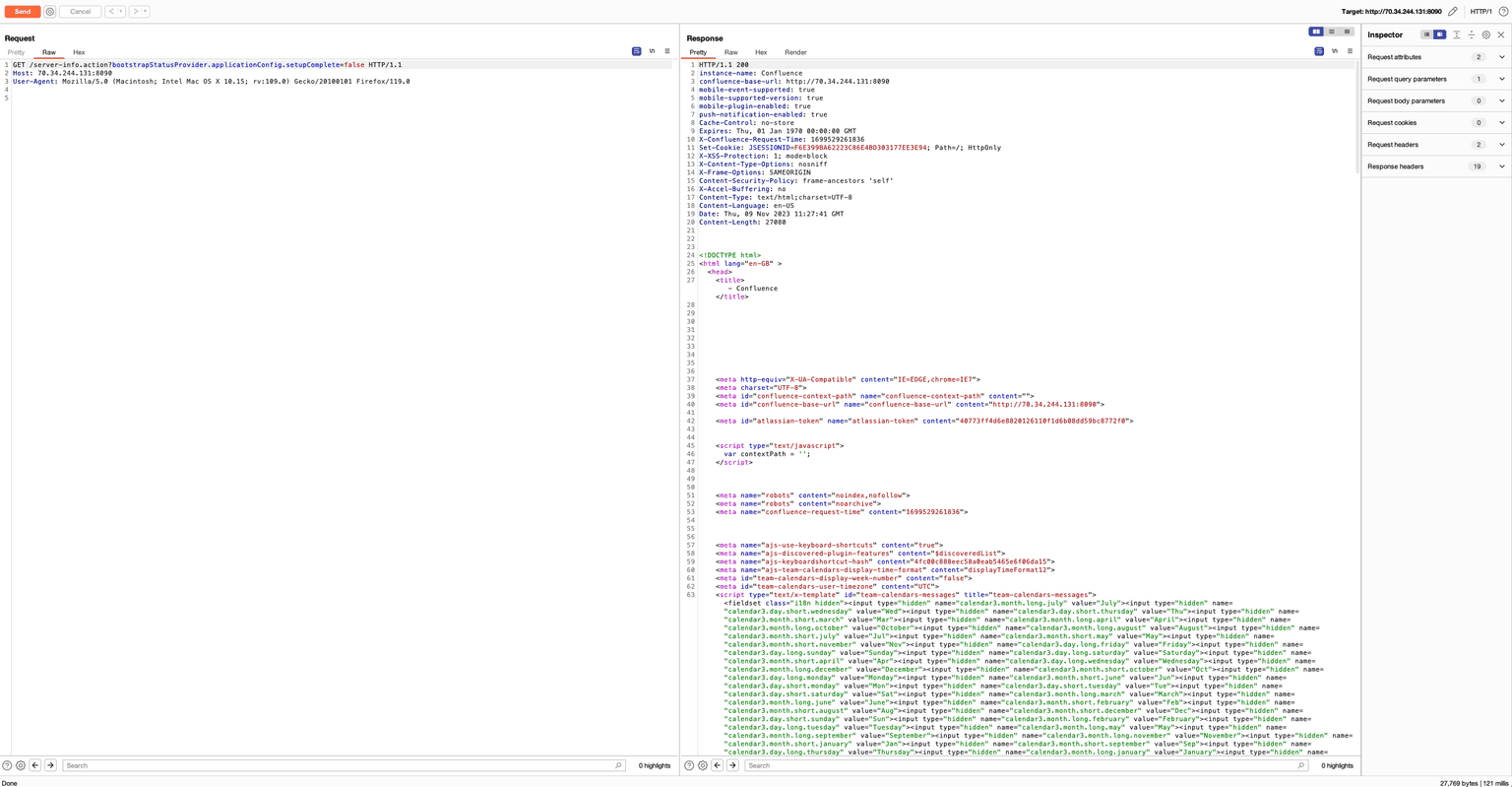Click the Send button
Image resolution: width=1512 pixels, height=787 pixels.
(x=22, y=12)
